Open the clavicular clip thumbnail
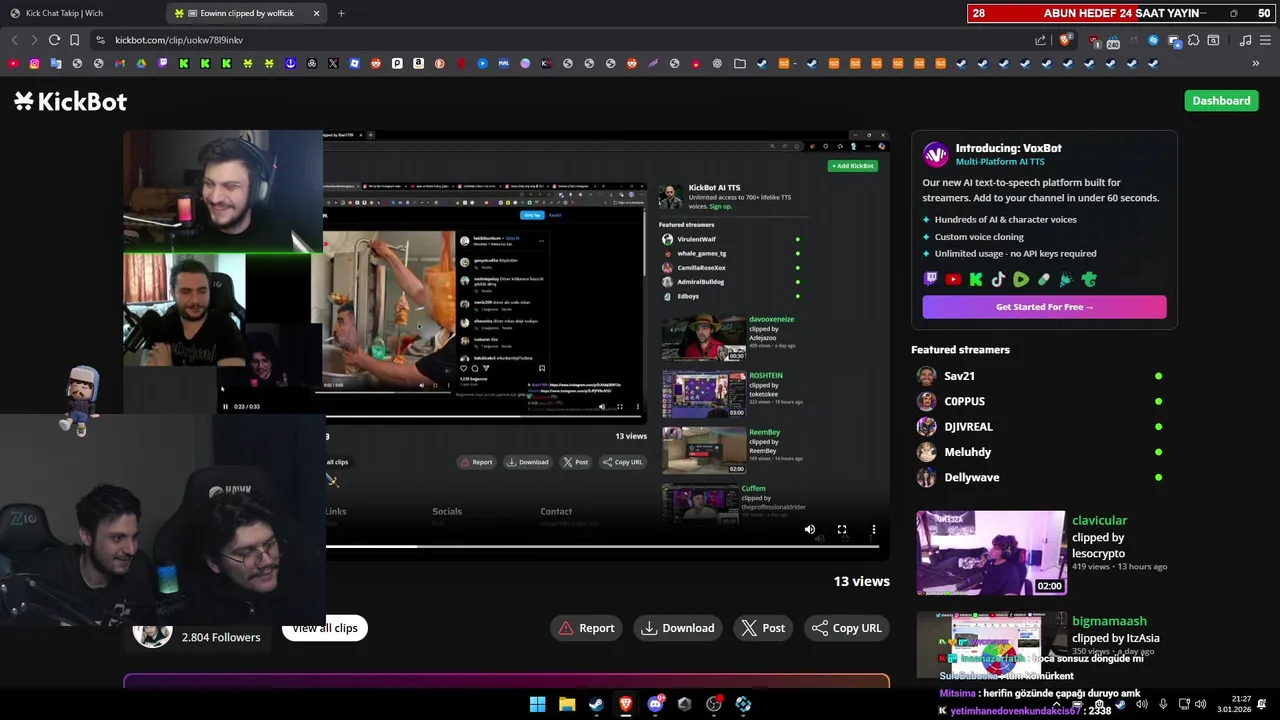 click(x=991, y=553)
